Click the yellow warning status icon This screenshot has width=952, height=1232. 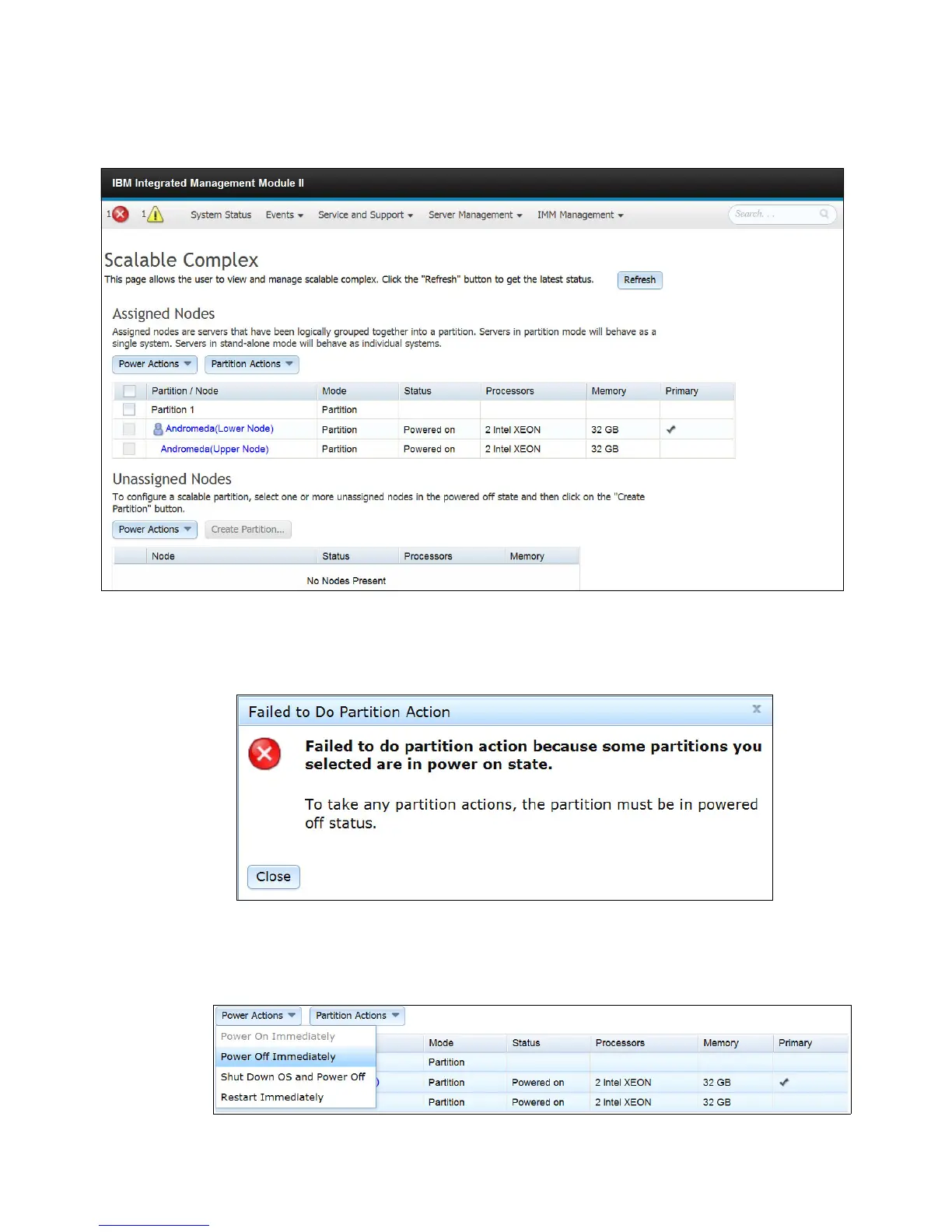[x=156, y=214]
